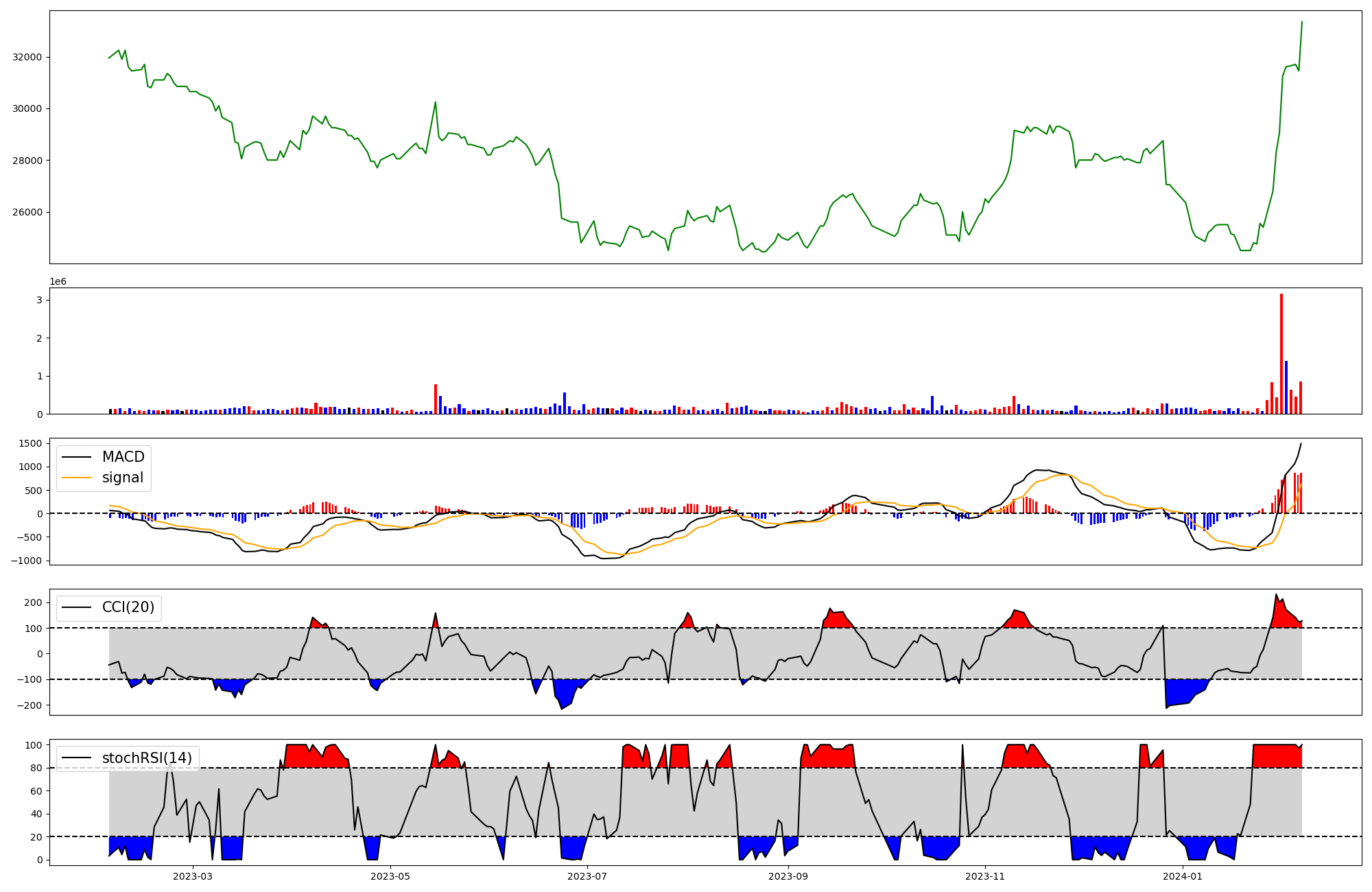Viewport: 1372px width, 892px height.
Task: Click the 1e6 volume scale label
Action: (58, 281)
